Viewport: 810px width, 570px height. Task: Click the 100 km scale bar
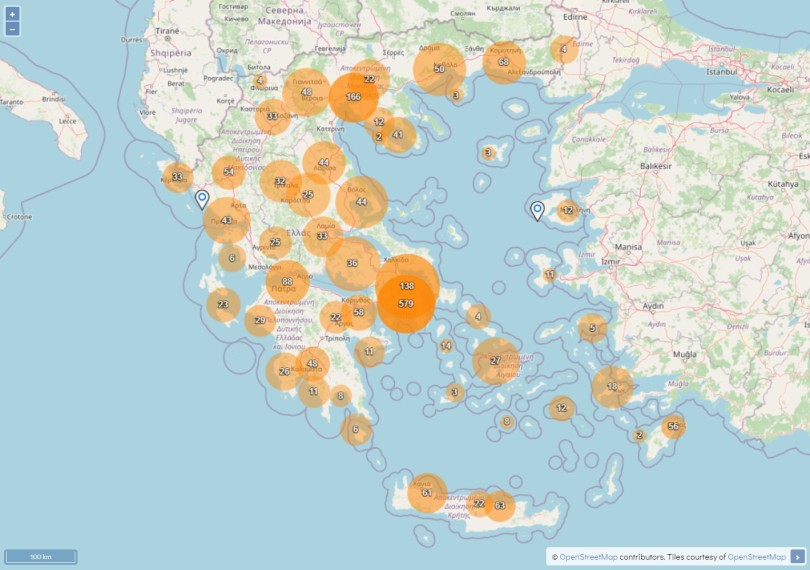(x=41, y=557)
